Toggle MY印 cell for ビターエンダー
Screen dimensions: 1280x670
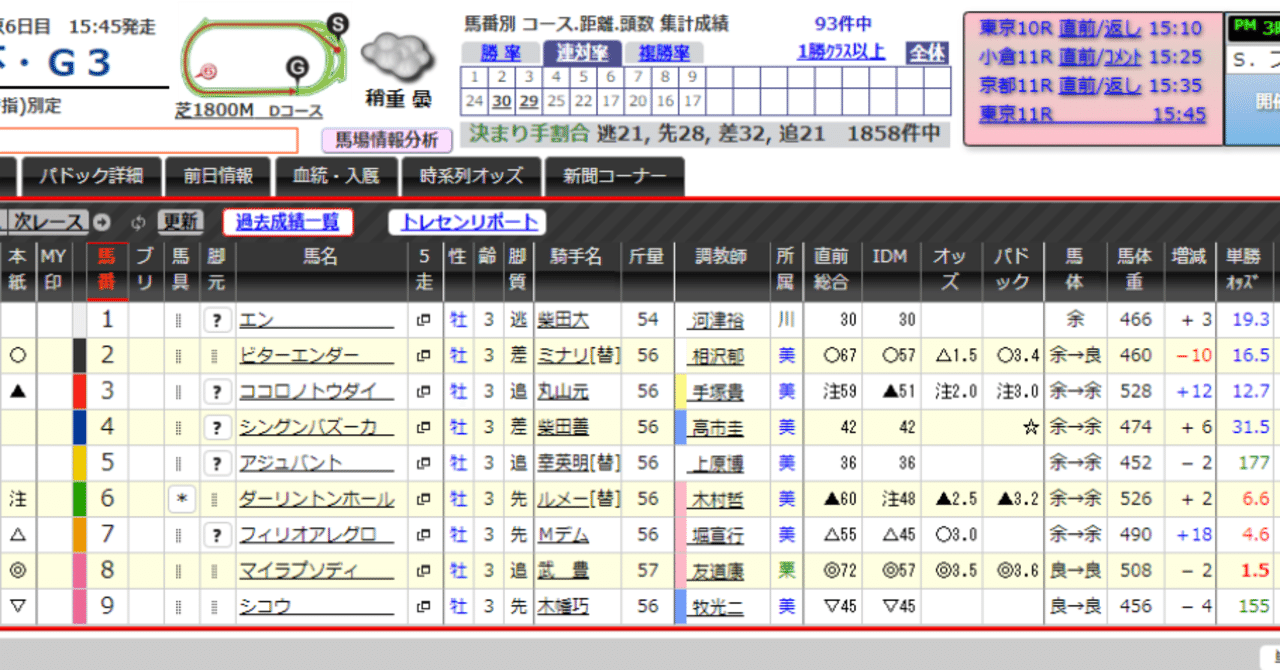tap(54, 354)
